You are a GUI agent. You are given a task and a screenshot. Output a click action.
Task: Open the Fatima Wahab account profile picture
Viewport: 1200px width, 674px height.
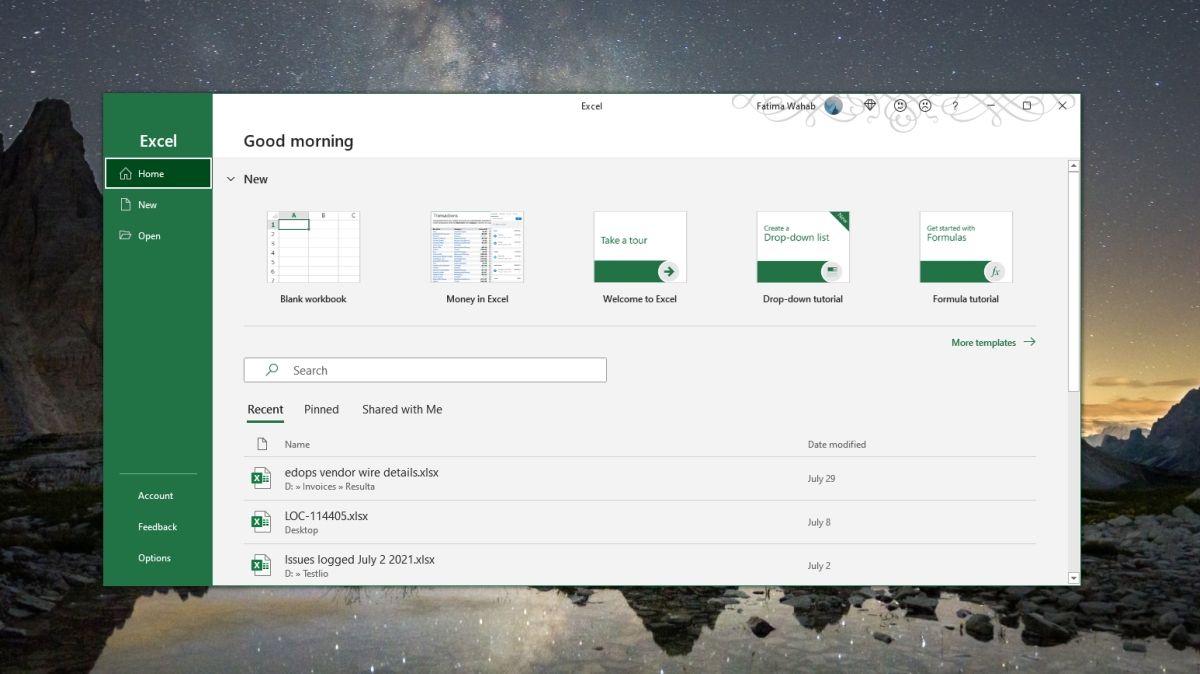pyautogui.click(x=833, y=105)
